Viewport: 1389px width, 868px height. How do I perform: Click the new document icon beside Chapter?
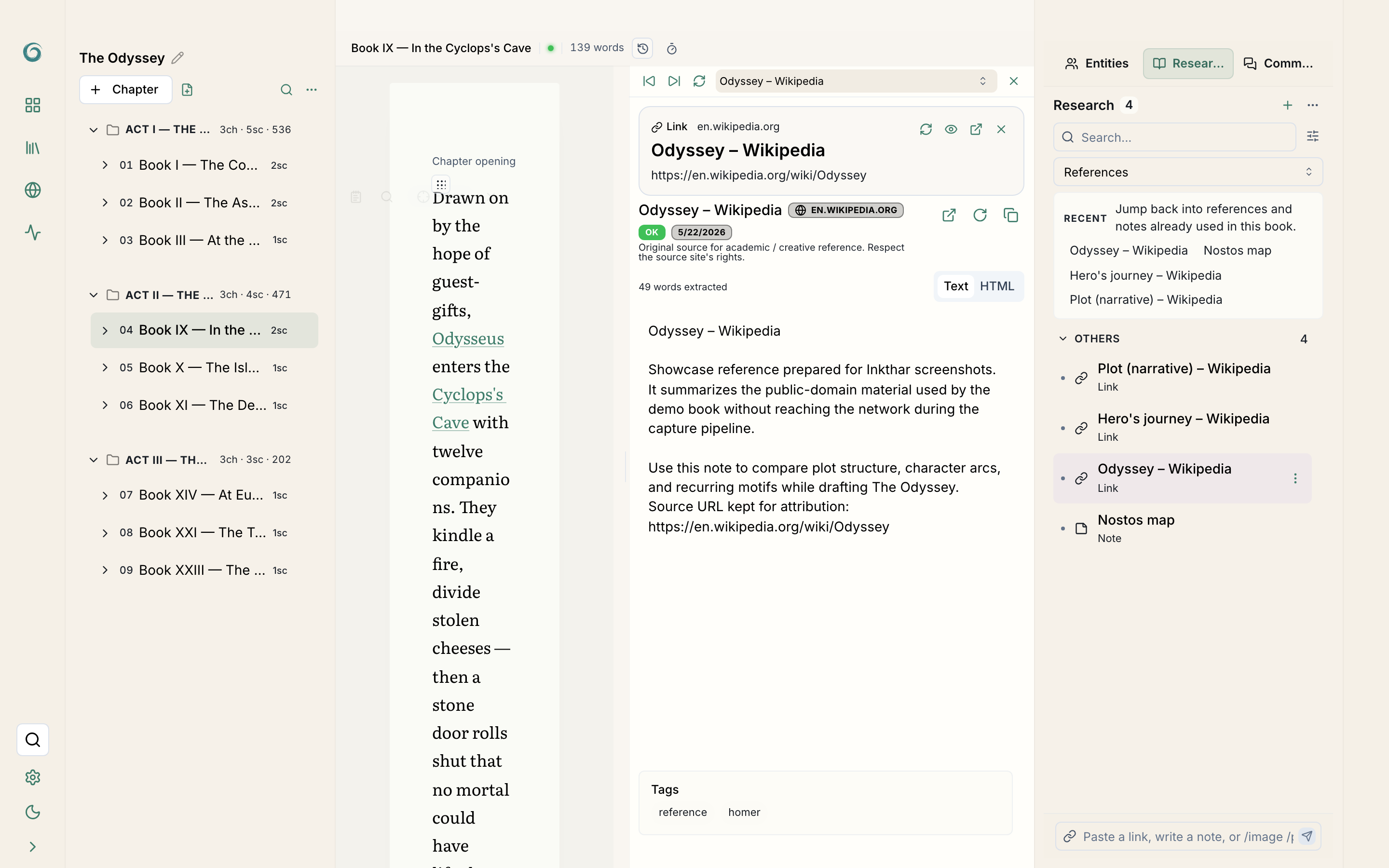pos(187,90)
